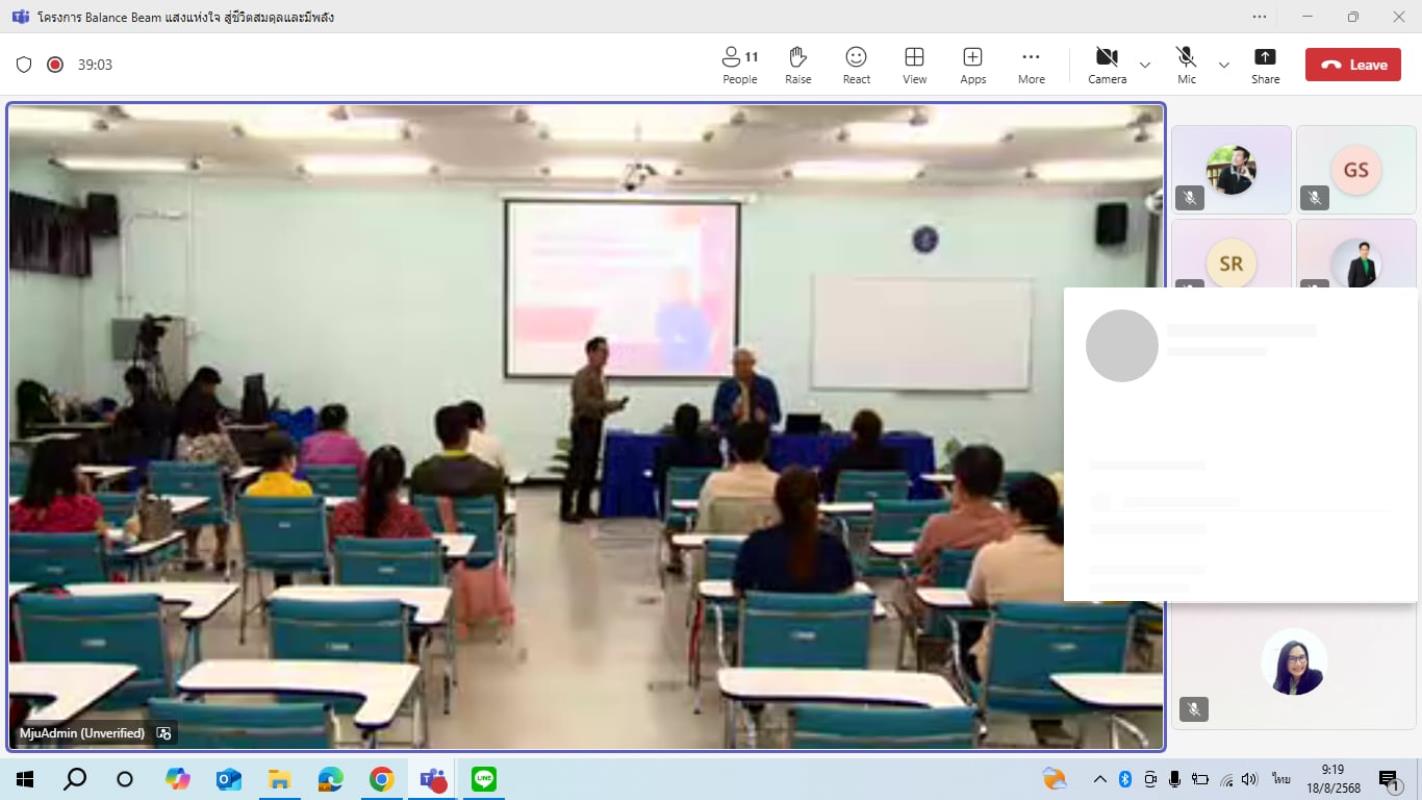Expand the Mic options dropdown arrow
The width and height of the screenshot is (1422, 800).
pos(1224,65)
